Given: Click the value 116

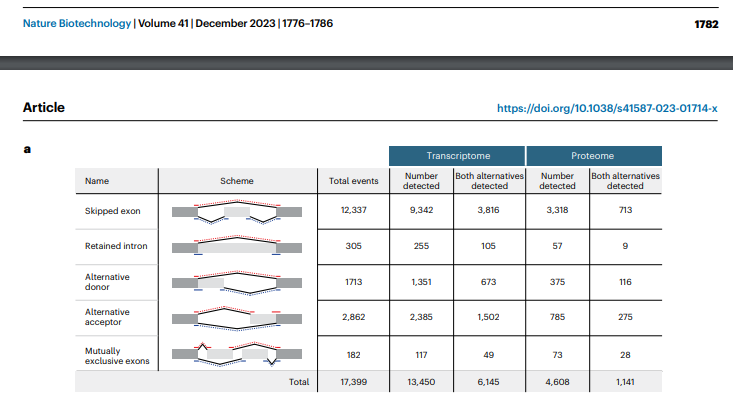Looking at the screenshot, I should [625, 282].
